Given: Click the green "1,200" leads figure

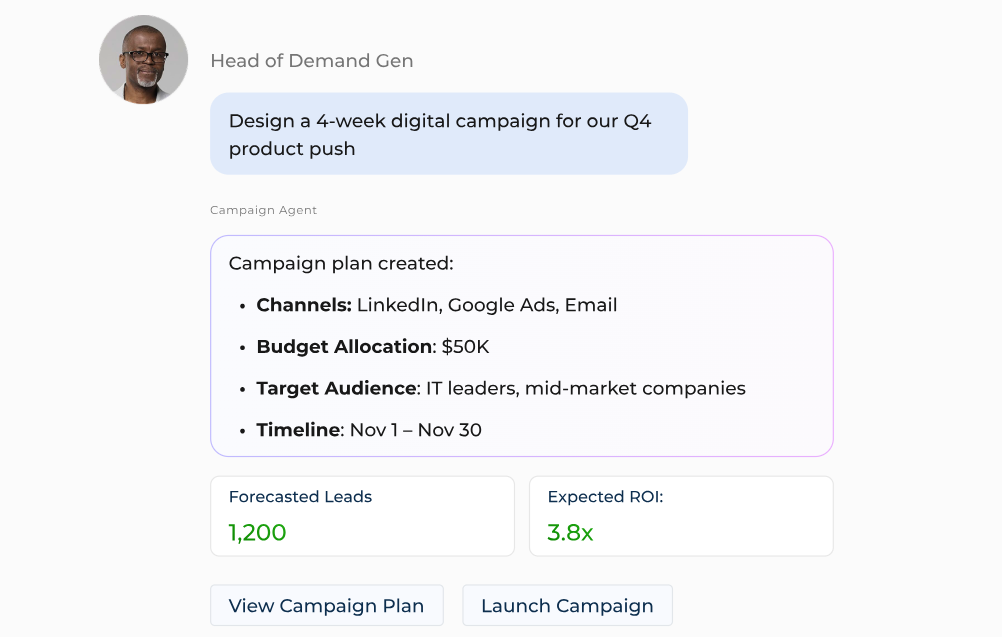Looking at the screenshot, I should 257,532.
